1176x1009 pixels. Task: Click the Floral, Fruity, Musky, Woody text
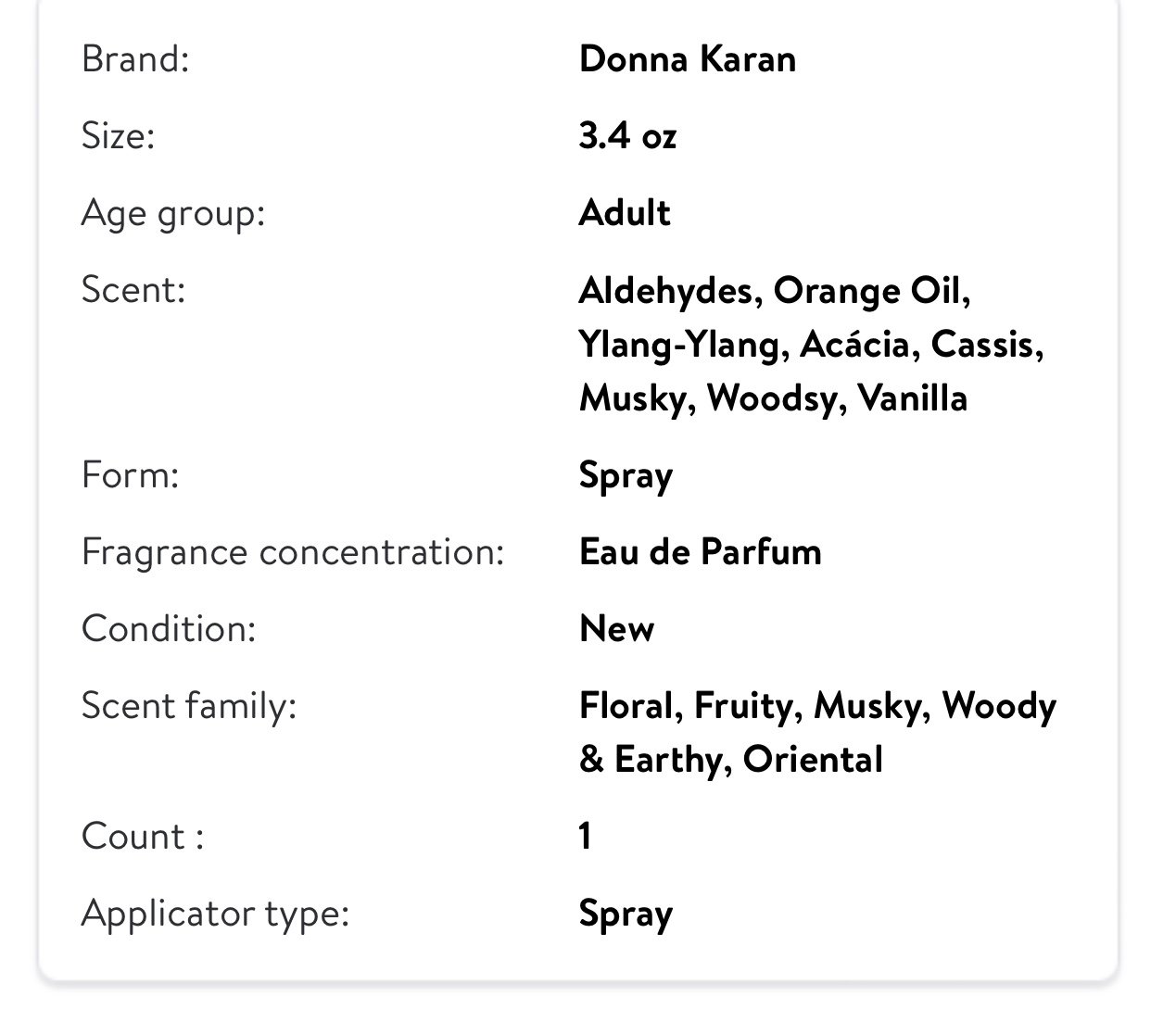point(818,707)
